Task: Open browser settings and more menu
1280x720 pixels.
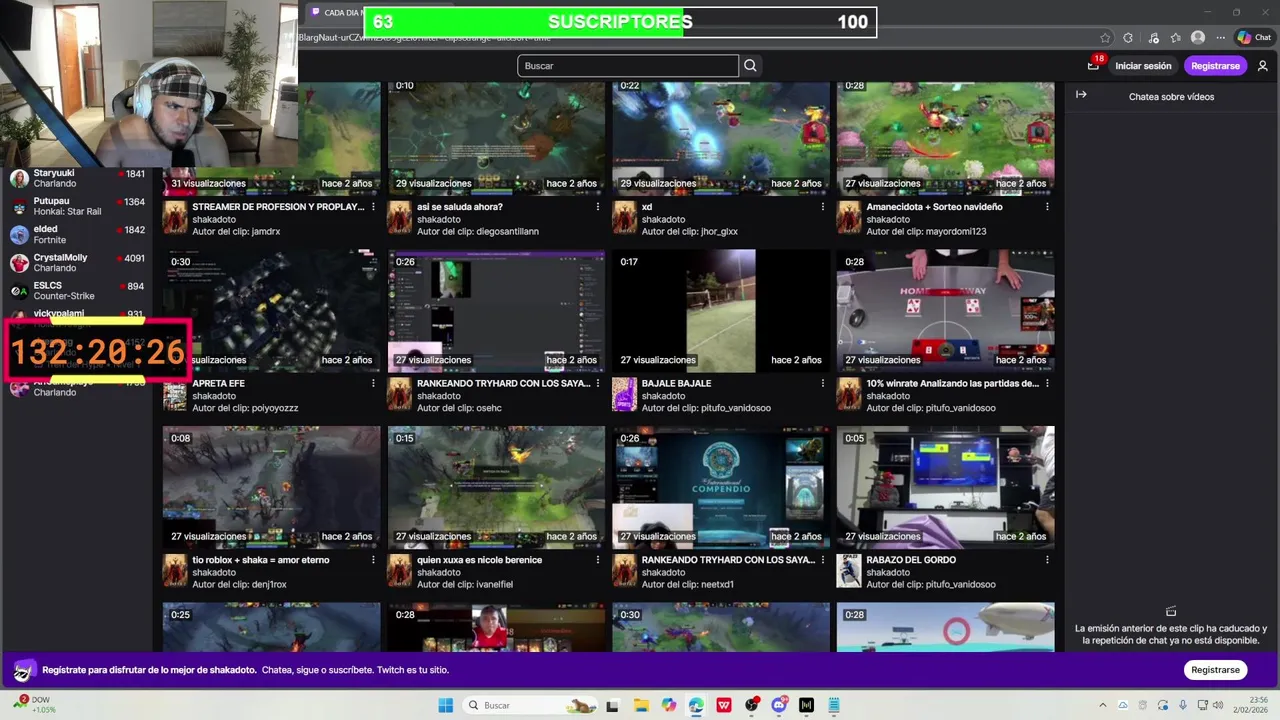Action: (x=1220, y=38)
